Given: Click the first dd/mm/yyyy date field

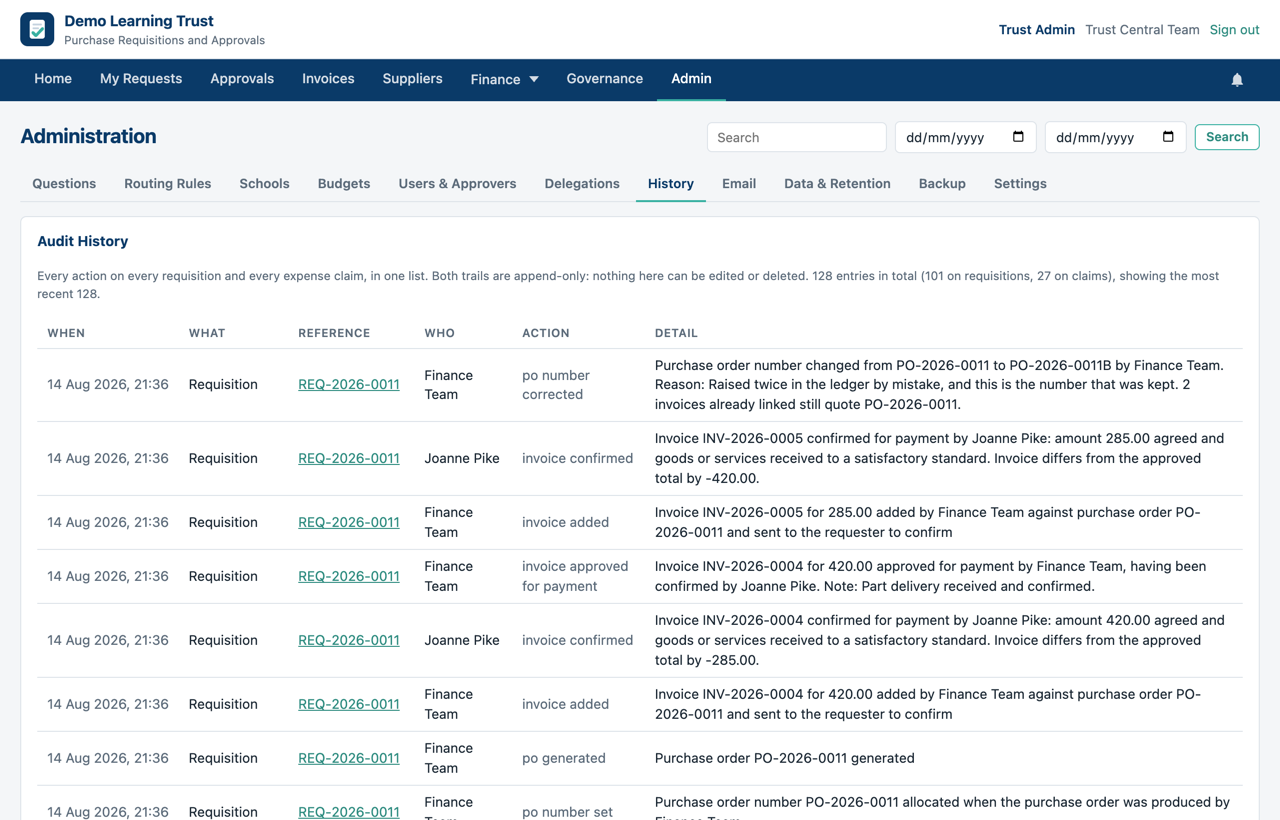Looking at the screenshot, I should coord(965,137).
